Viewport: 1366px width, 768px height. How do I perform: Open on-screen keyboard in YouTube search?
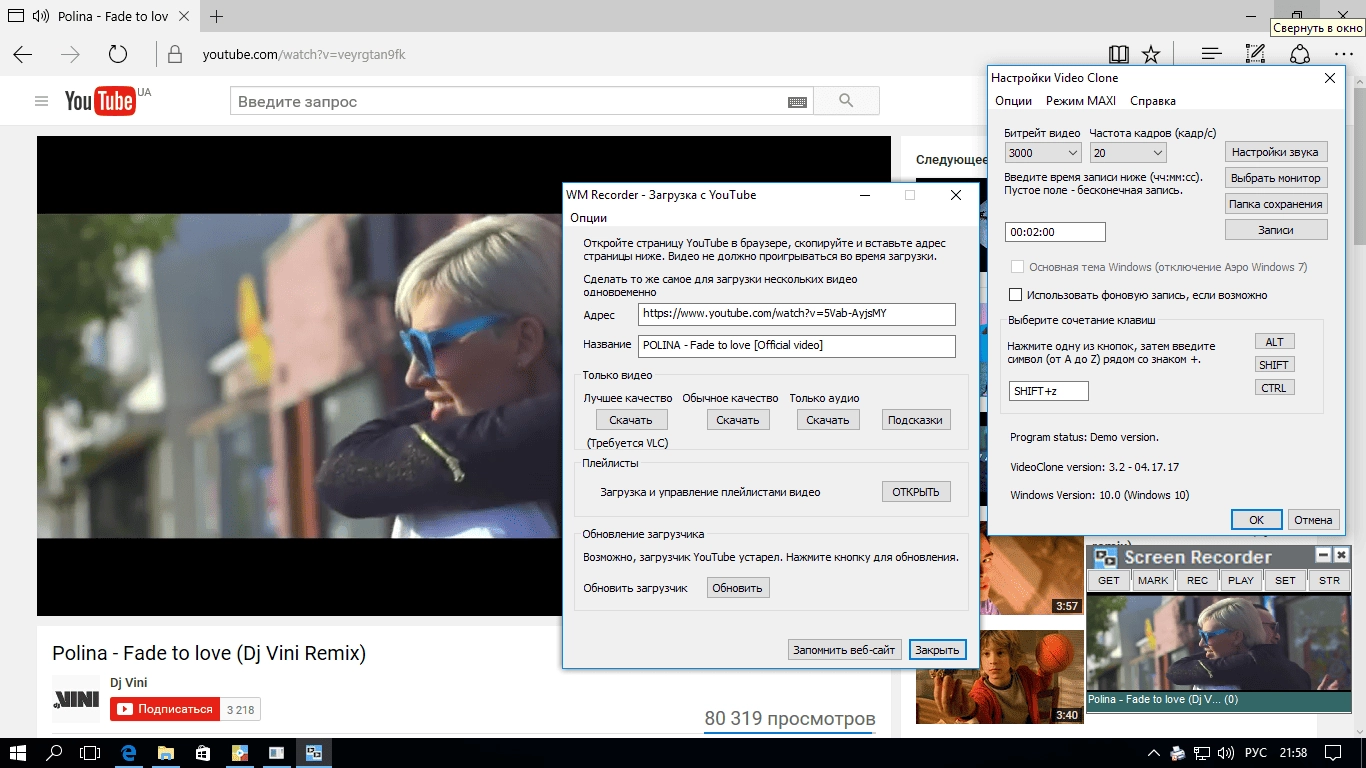pyautogui.click(x=797, y=102)
